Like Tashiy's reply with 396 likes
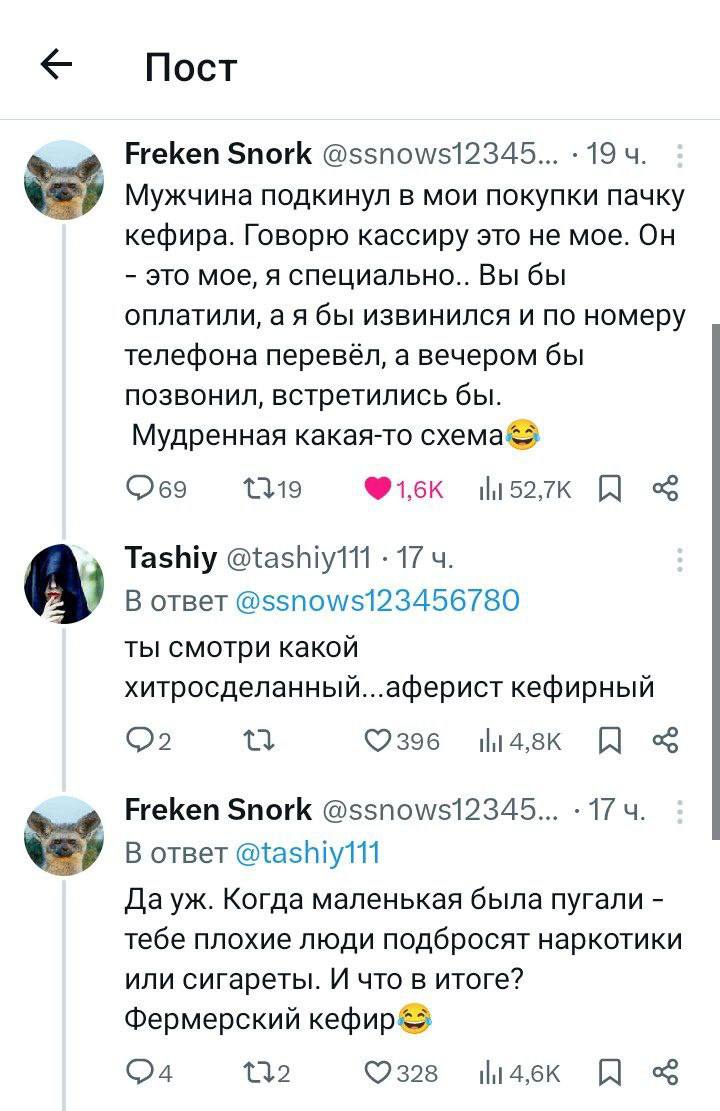The height and width of the screenshot is (1111, 720). tap(379, 740)
